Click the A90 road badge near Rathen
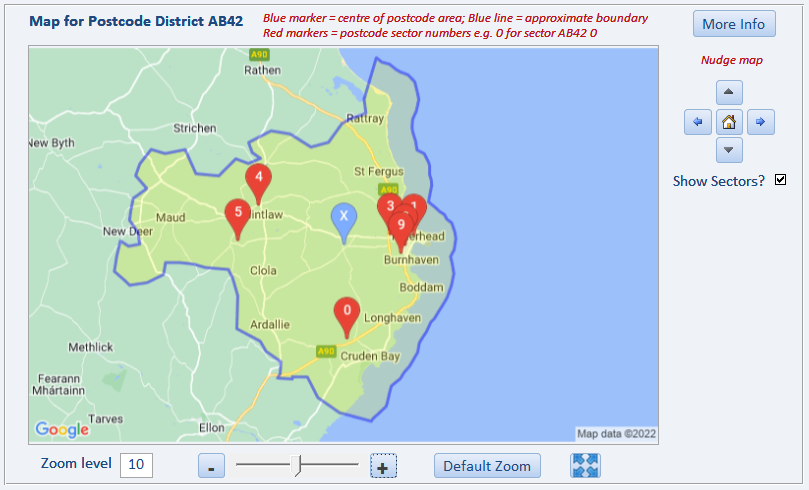This screenshot has height=490, width=809. click(259, 54)
